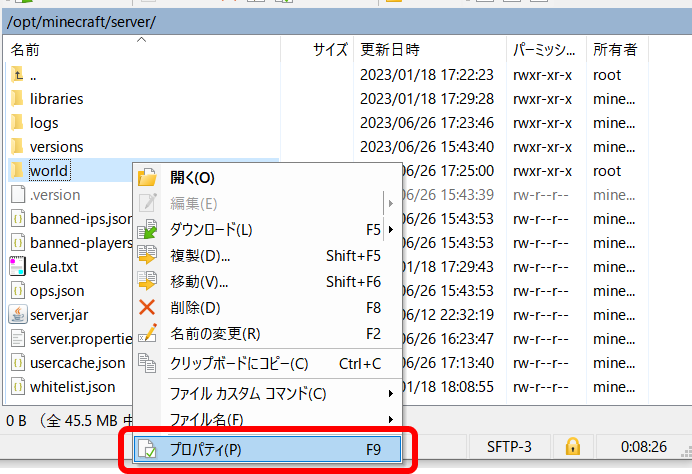This screenshot has width=692, height=474.
Task: Click the 0:08:26 session timer
Action: pos(643,447)
